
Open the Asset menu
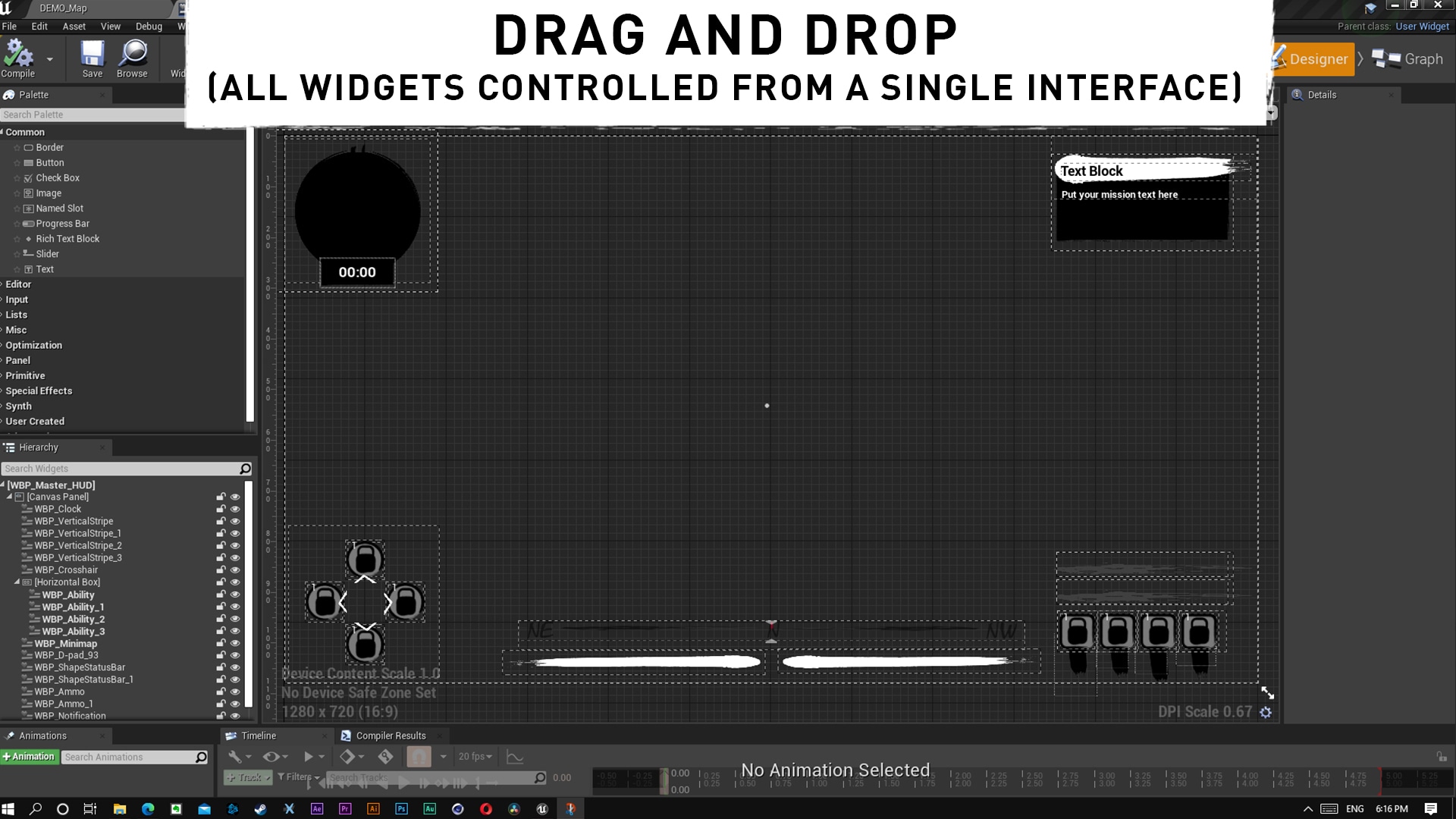click(74, 26)
